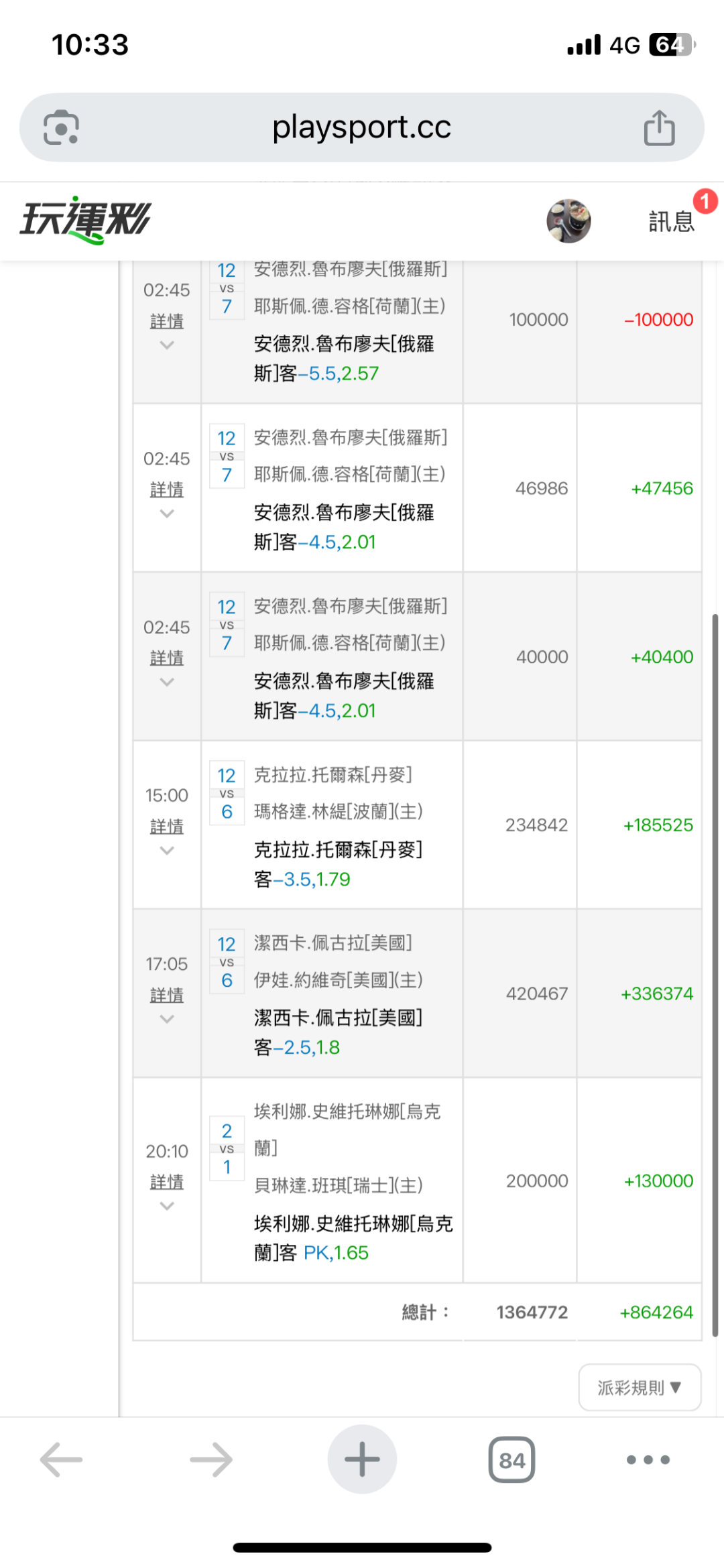The image size is (724, 1568).
Task: Expand the 派彩規則 dropdown
Action: click(x=640, y=1387)
